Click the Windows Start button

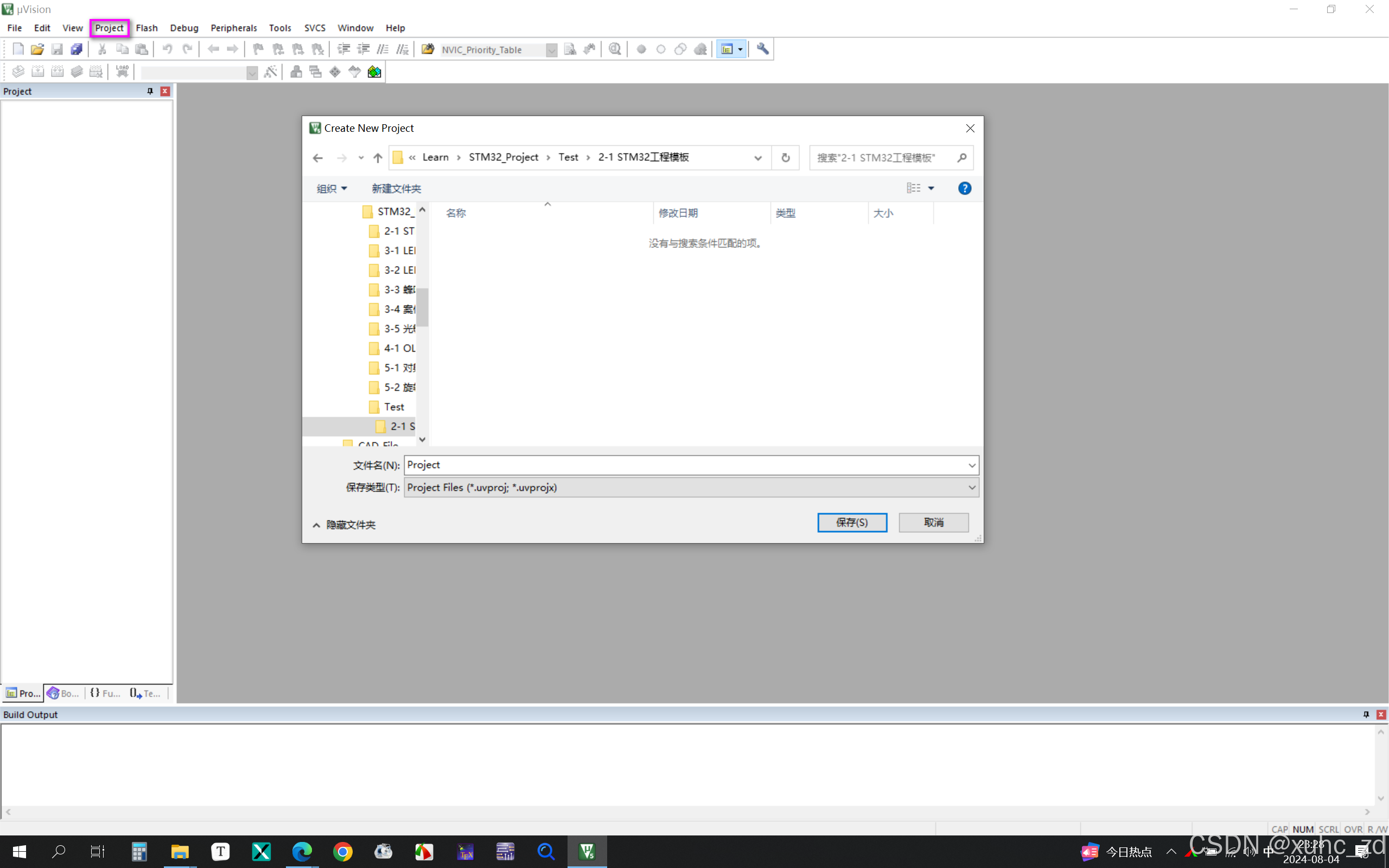(x=19, y=851)
